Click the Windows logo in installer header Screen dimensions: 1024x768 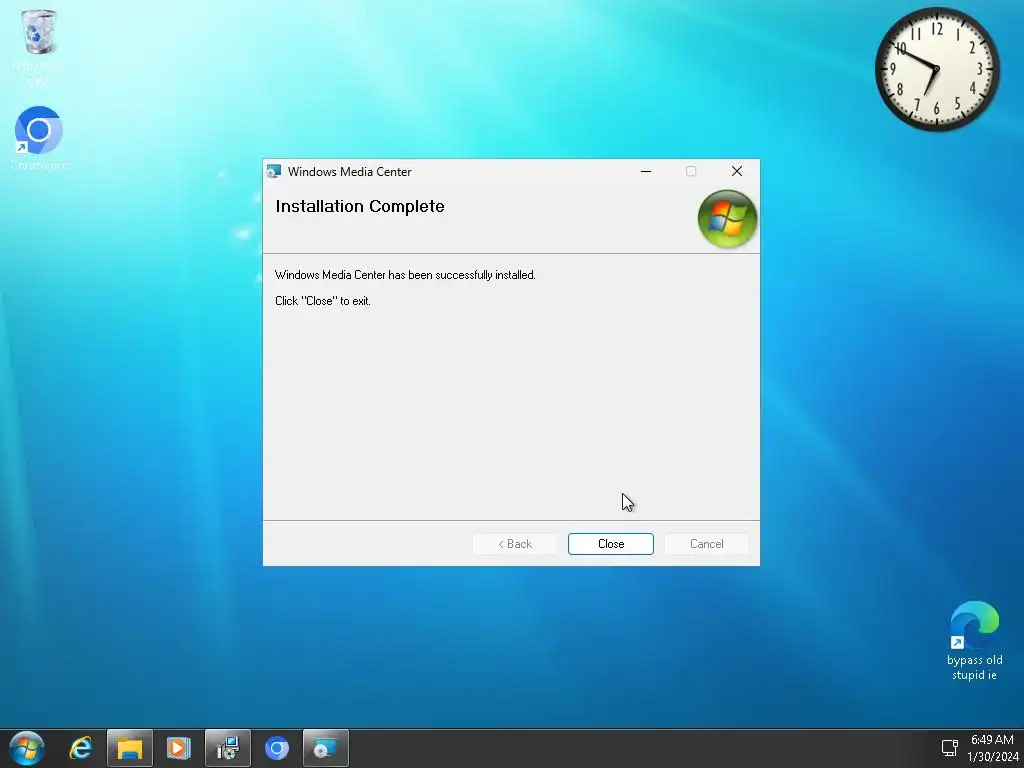727,219
